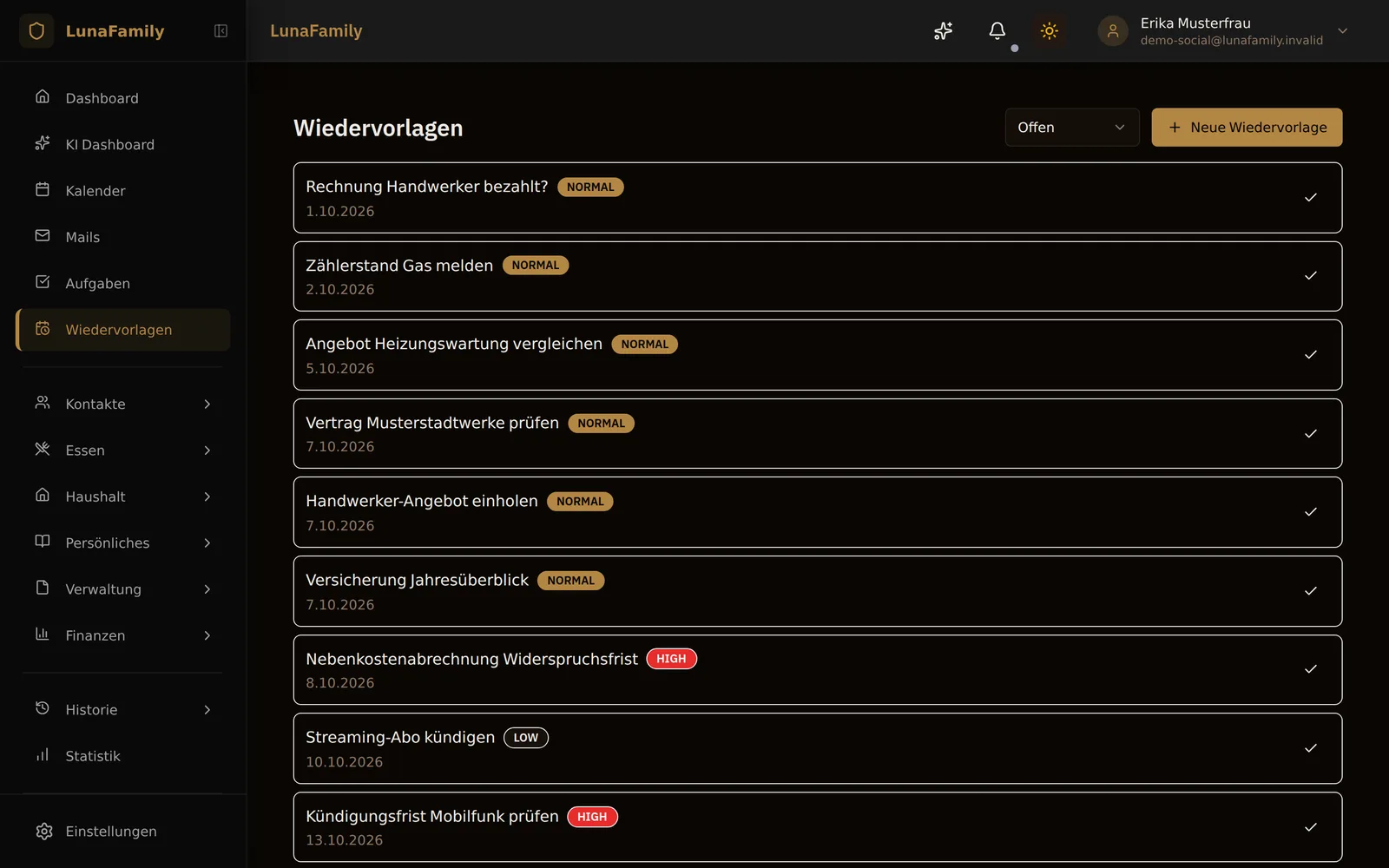Complete 'Streaming-Abo kündigen' with its checkmark

click(x=1311, y=748)
